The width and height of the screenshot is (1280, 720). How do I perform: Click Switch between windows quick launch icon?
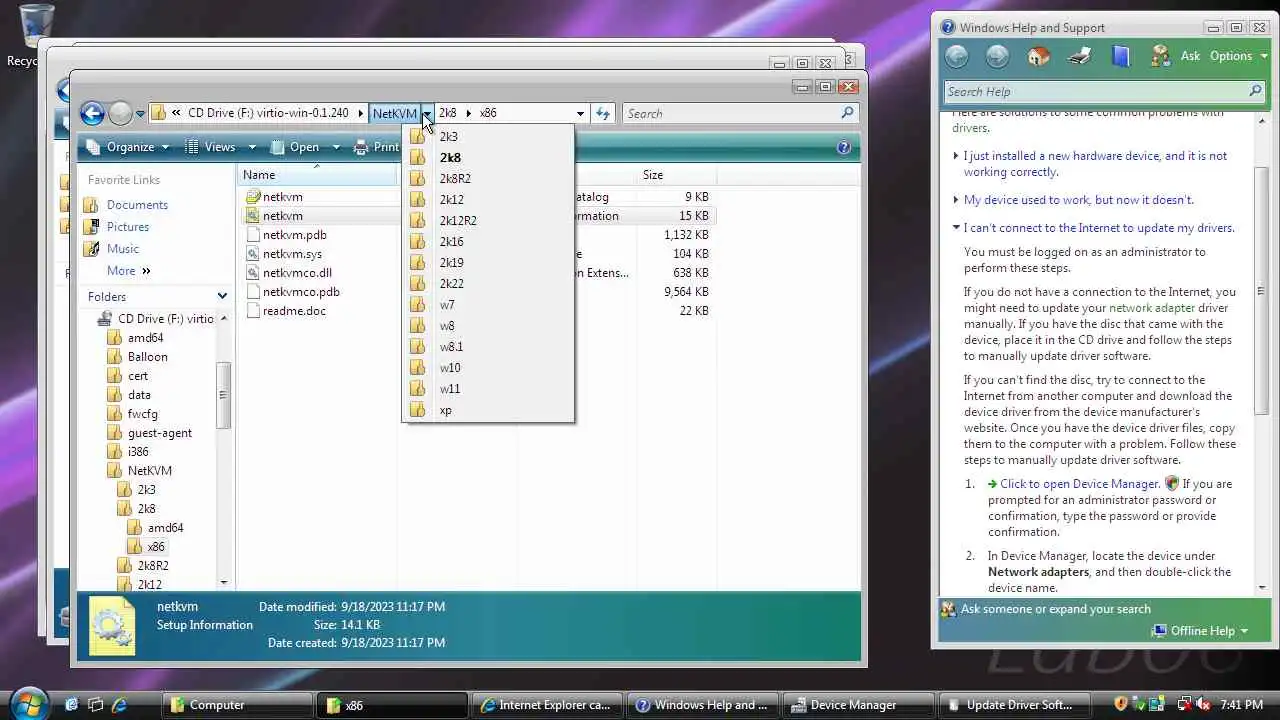click(95, 705)
